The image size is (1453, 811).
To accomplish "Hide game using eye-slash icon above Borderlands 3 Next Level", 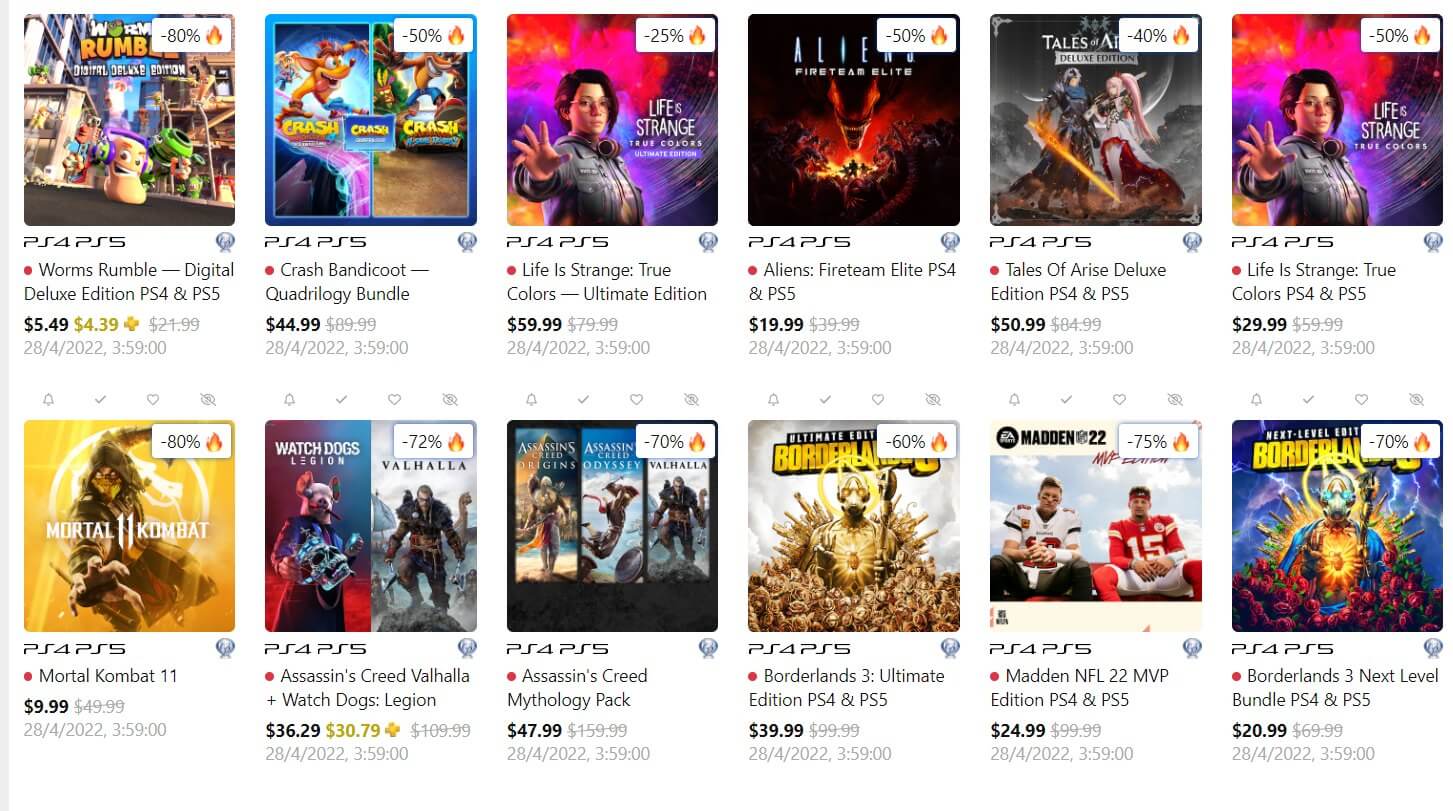I will (x=1416, y=399).
